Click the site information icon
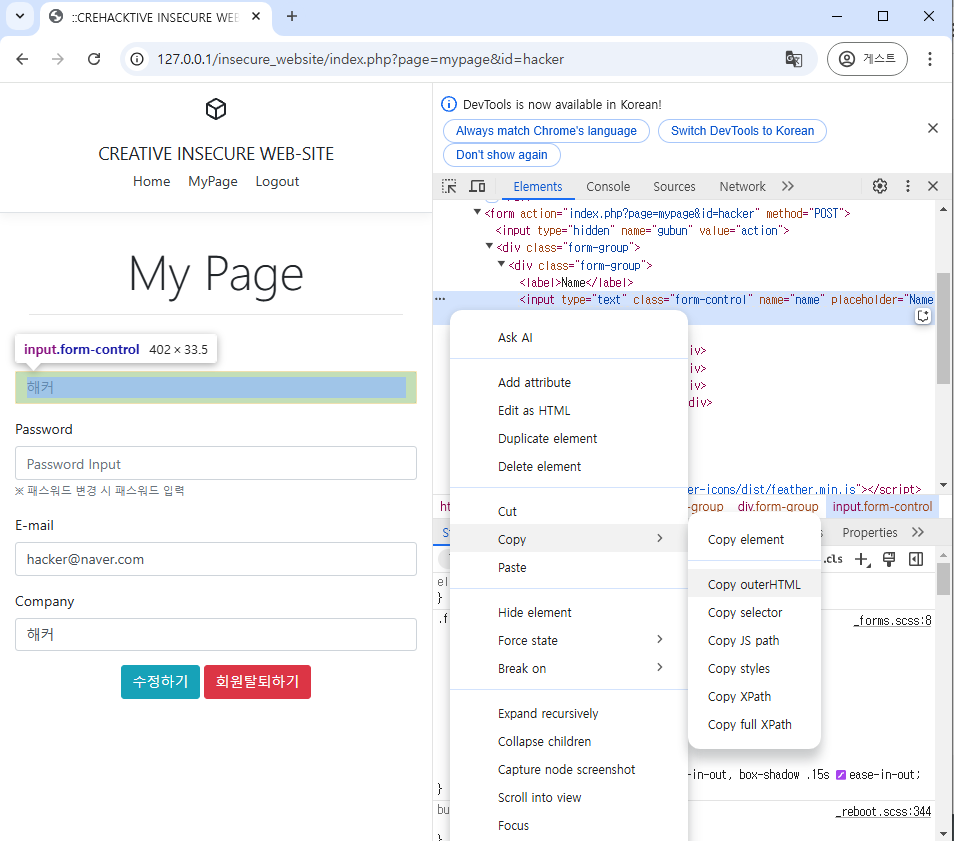This screenshot has width=954, height=841. 138,59
